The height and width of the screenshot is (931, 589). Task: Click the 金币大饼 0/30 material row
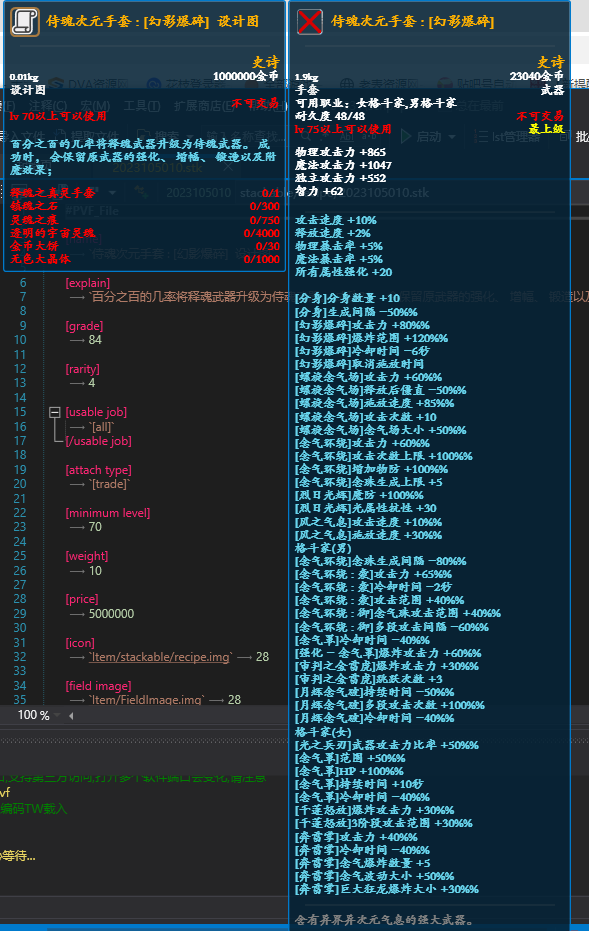144,246
